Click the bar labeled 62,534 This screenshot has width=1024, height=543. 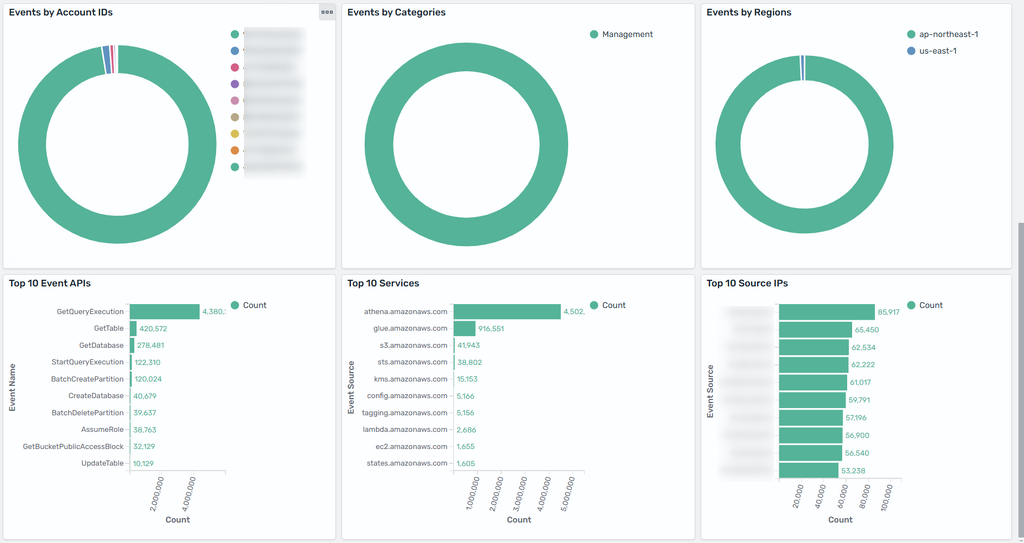pos(814,347)
